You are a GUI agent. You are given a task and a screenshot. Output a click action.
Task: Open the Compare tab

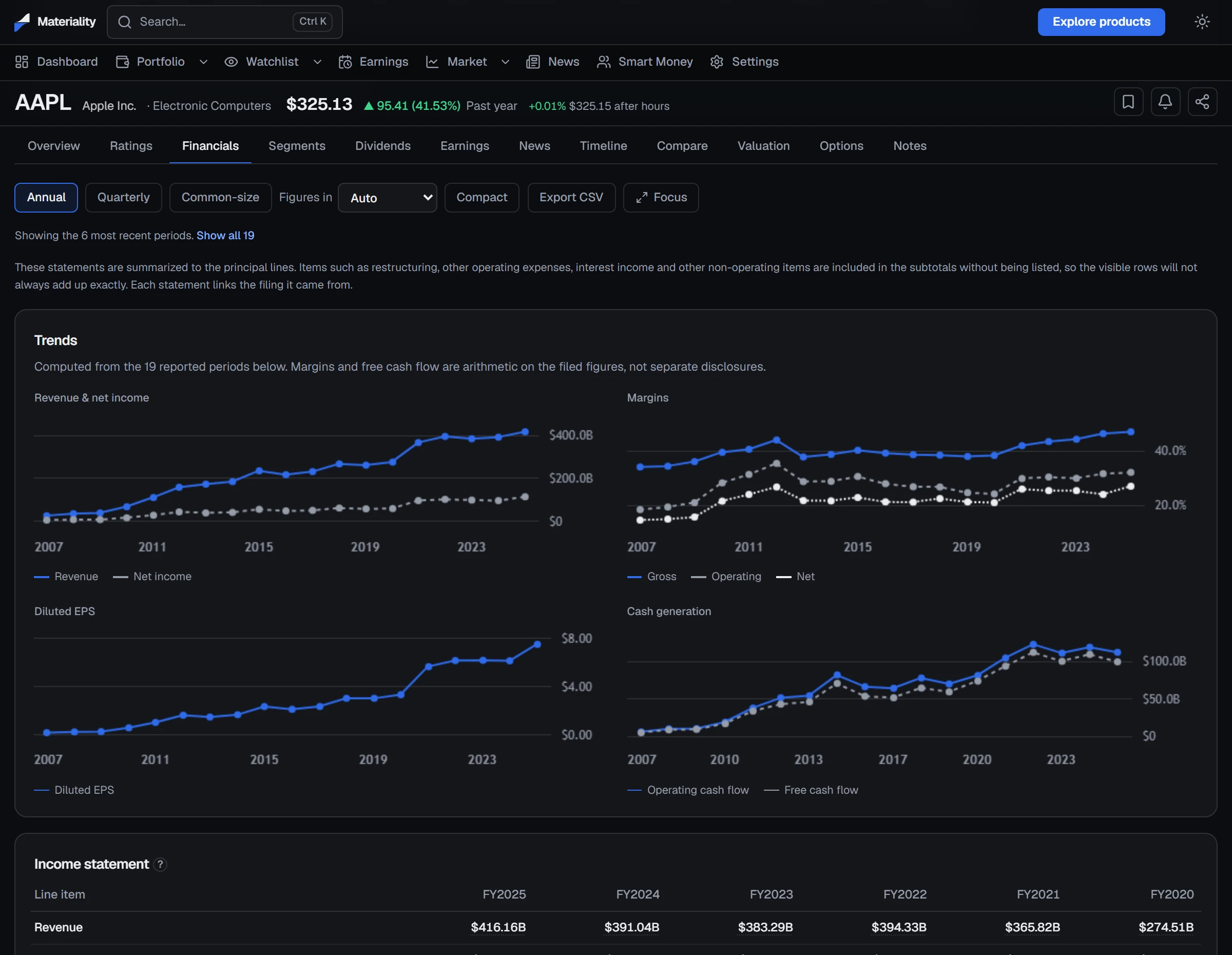(x=682, y=145)
